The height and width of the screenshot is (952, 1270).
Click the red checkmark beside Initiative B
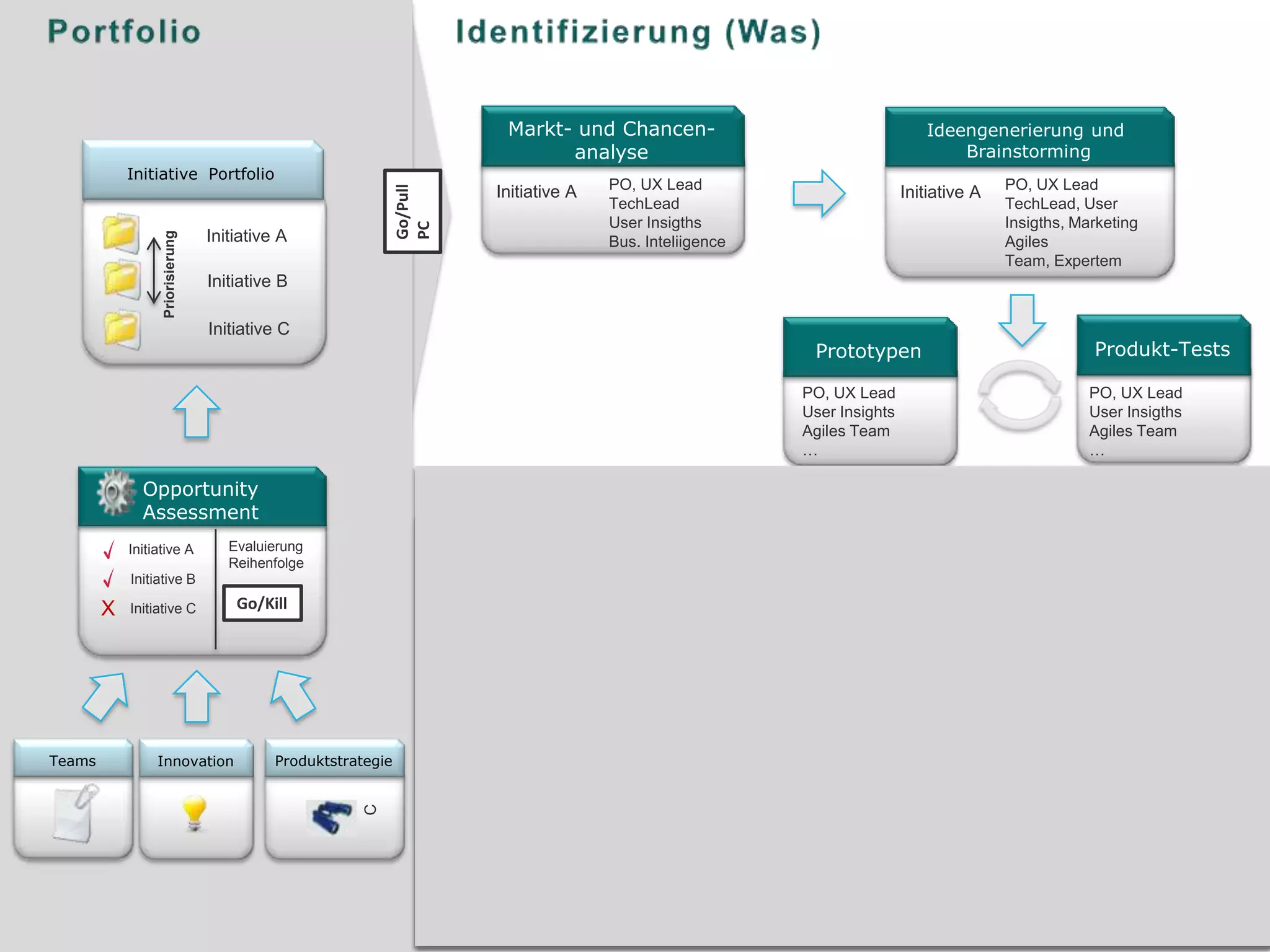click(109, 578)
